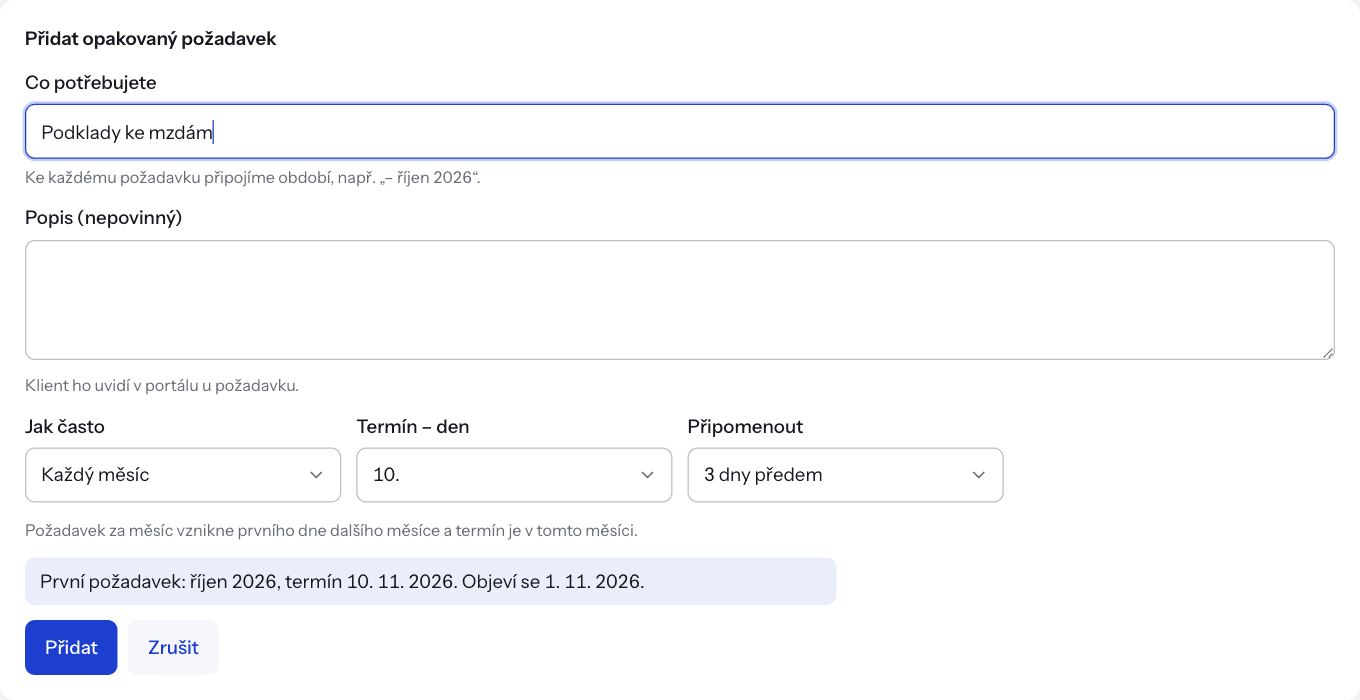Open the 'Termín – den' dropdown
1360x700 pixels.
tap(514, 475)
